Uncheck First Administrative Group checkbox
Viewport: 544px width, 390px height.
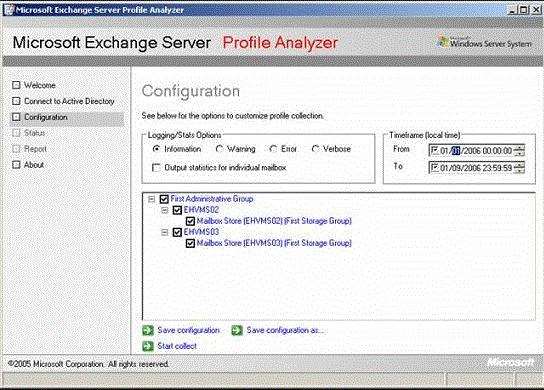164,199
